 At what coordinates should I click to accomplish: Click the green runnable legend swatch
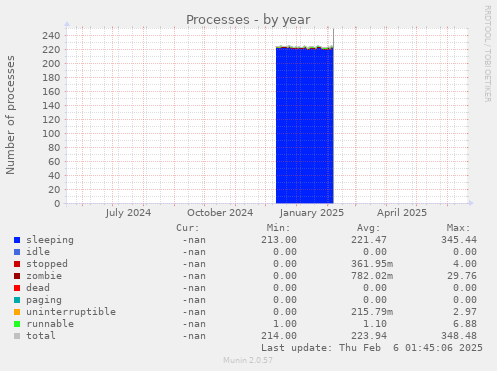pyautogui.click(x=17, y=324)
